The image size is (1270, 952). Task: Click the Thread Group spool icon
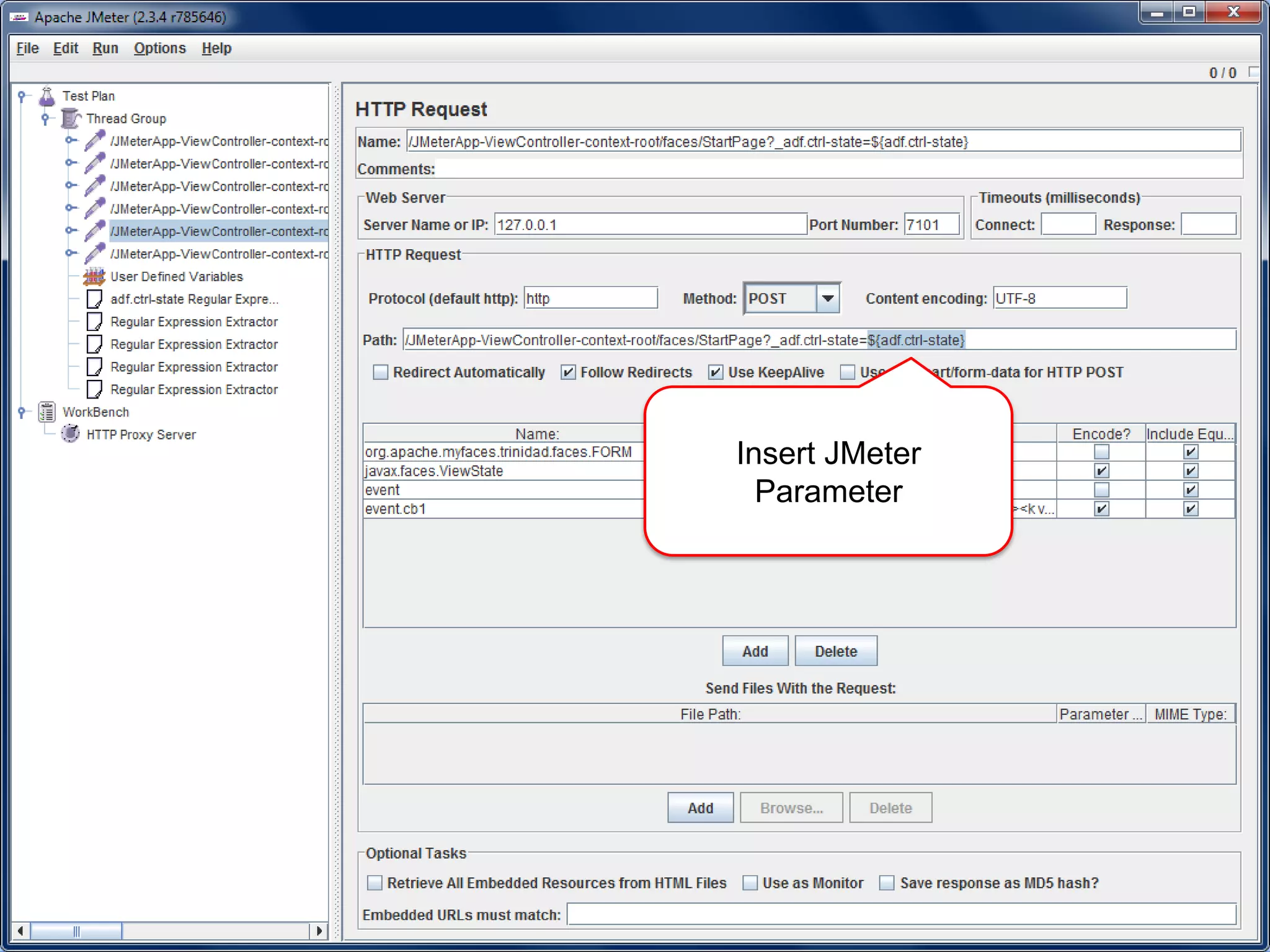(71, 118)
